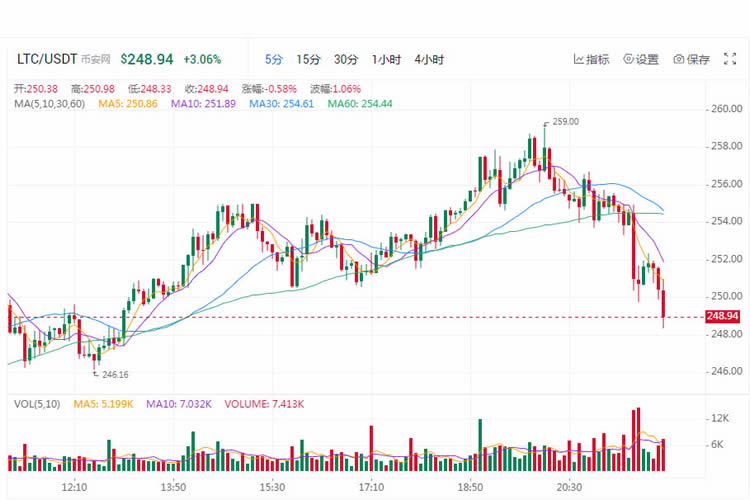Click the 波幅:1.06% value

(335, 89)
